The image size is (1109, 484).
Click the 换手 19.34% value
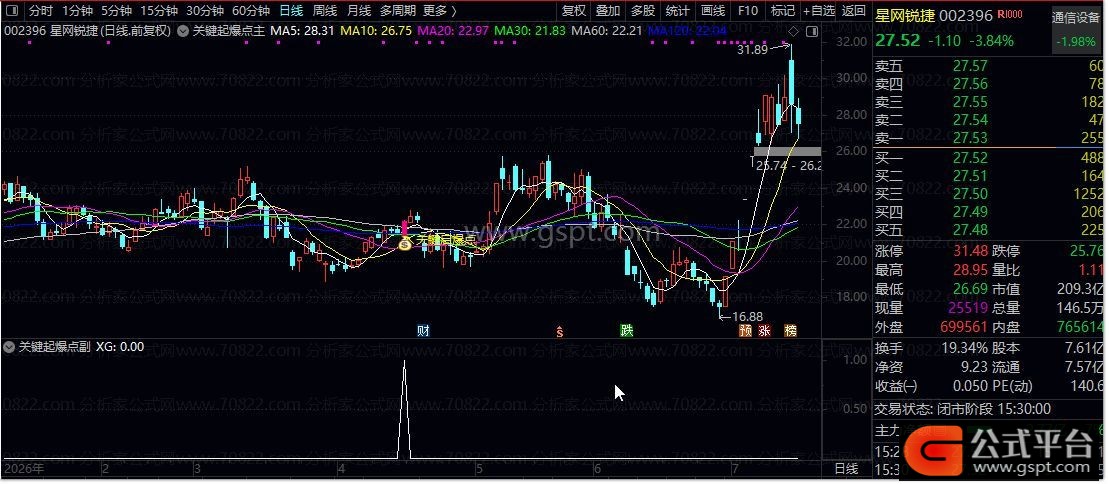[965, 348]
